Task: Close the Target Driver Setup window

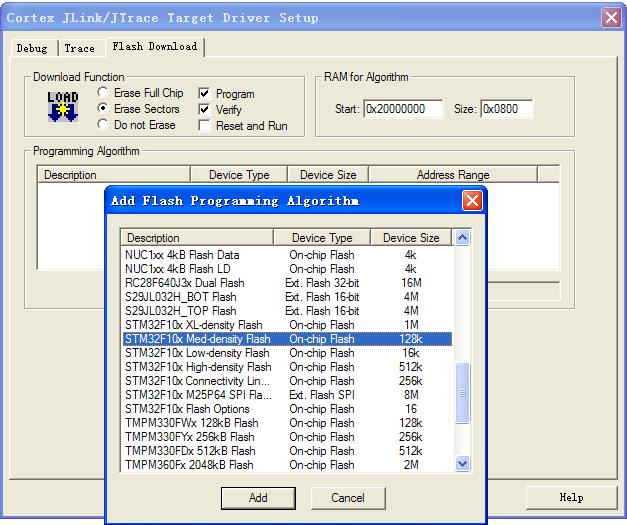Action: pos(611,18)
